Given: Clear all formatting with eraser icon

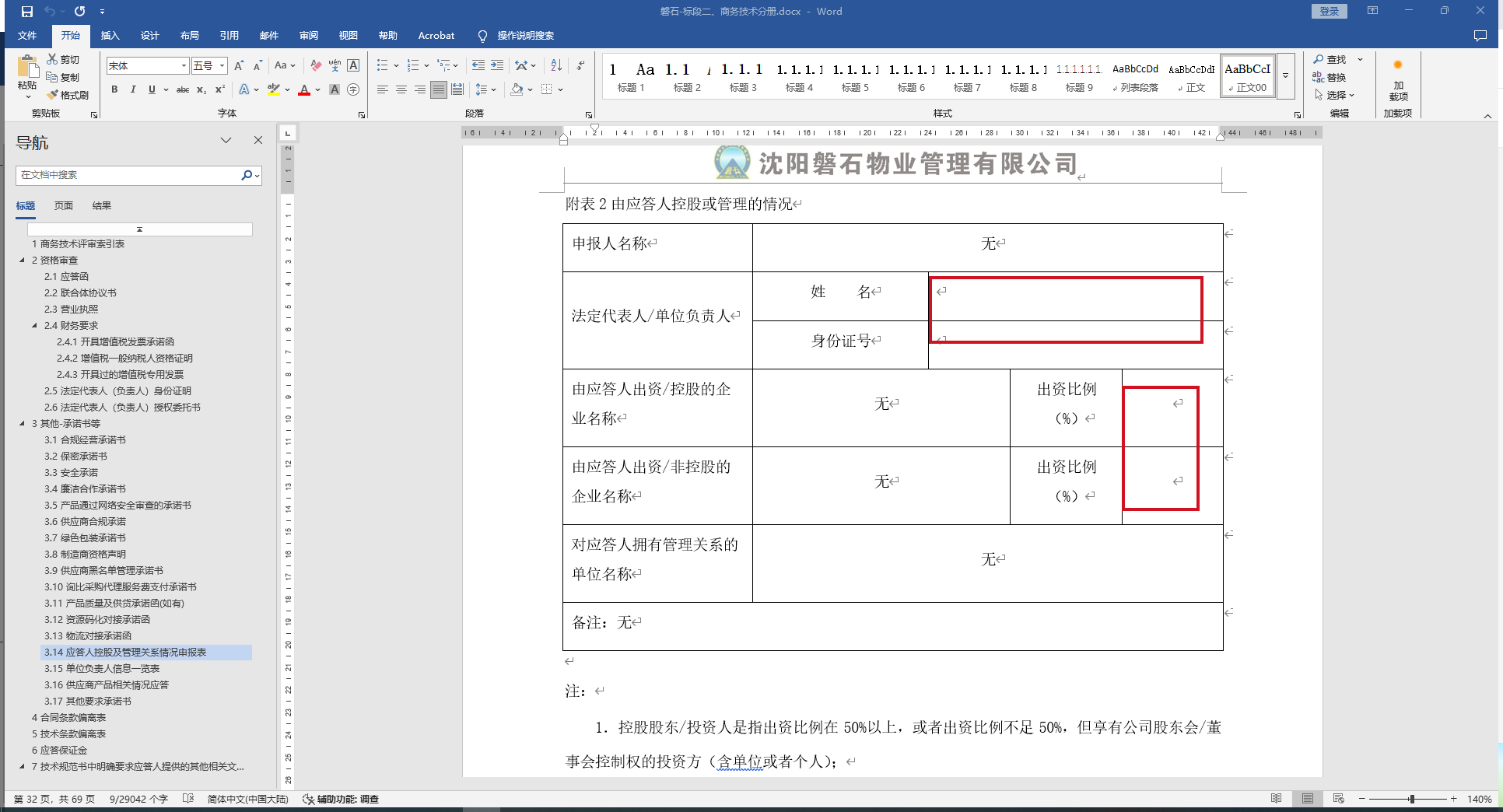Looking at the screenshot, I should (x=316, y=65).
